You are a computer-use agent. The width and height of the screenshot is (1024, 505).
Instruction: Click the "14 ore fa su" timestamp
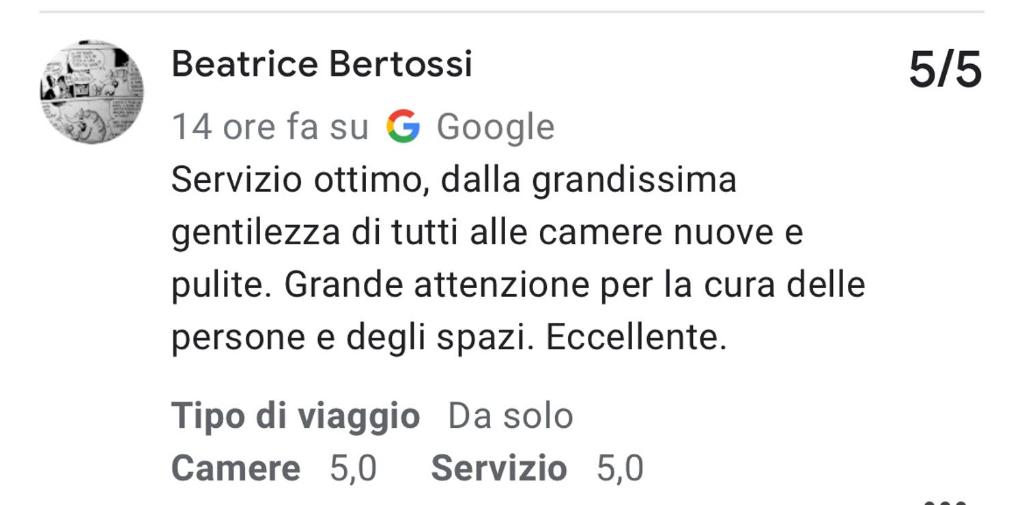pyautogui.click(x=270, y=127)
